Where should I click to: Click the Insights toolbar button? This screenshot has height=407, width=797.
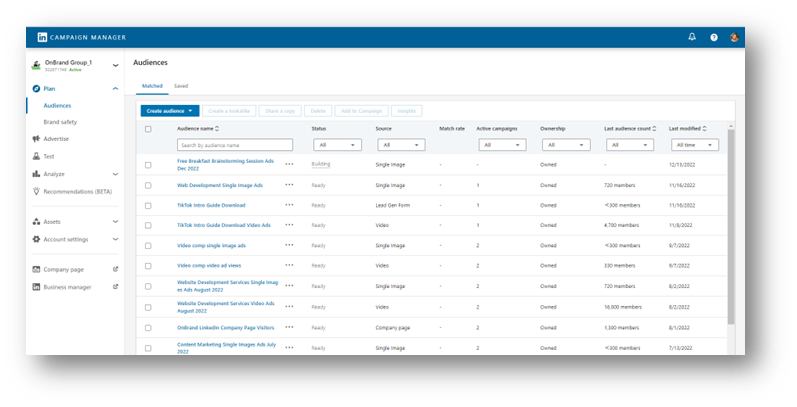[x=406, y=111]
